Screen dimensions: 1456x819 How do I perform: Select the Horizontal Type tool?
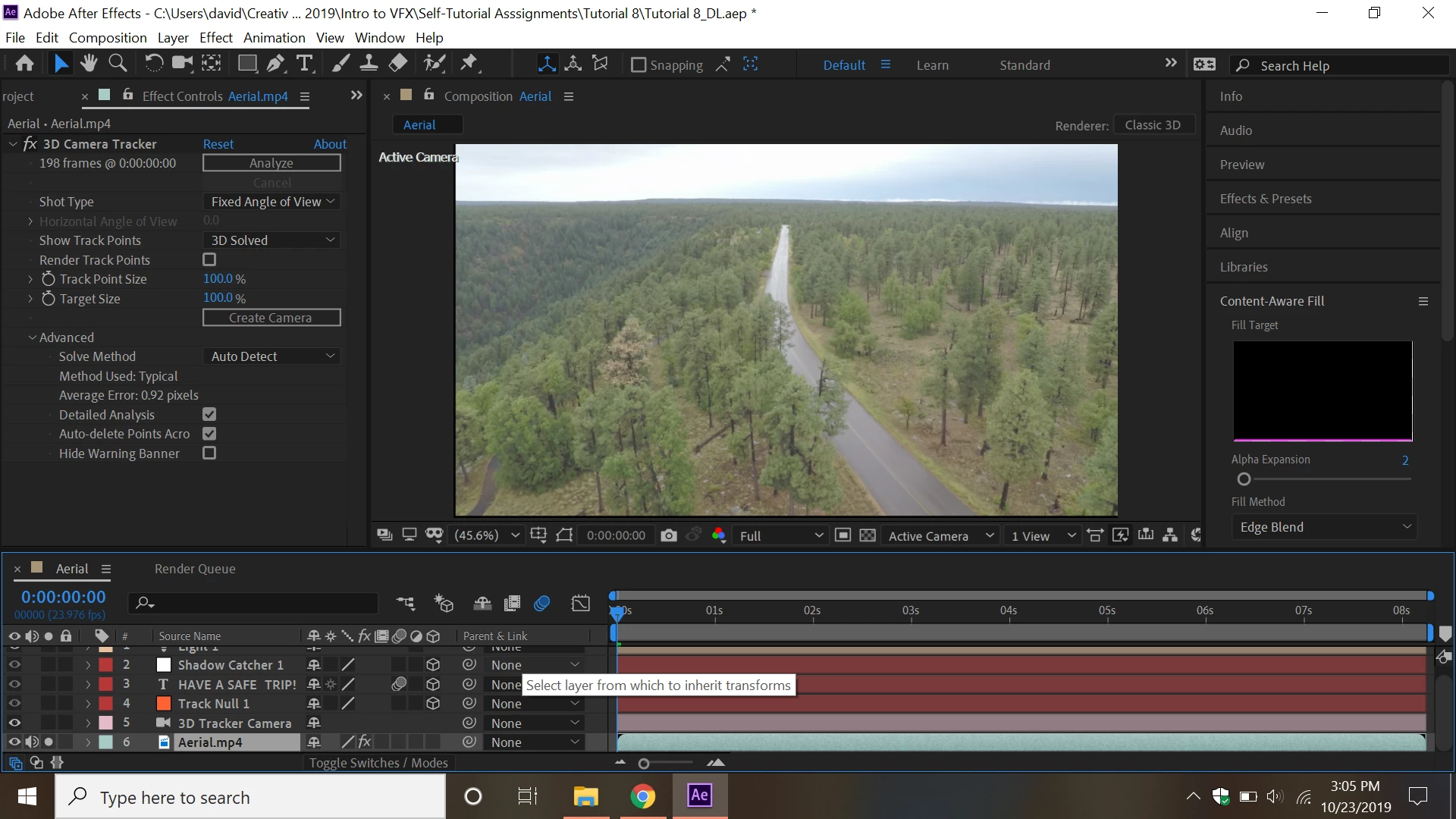point(304,64)
